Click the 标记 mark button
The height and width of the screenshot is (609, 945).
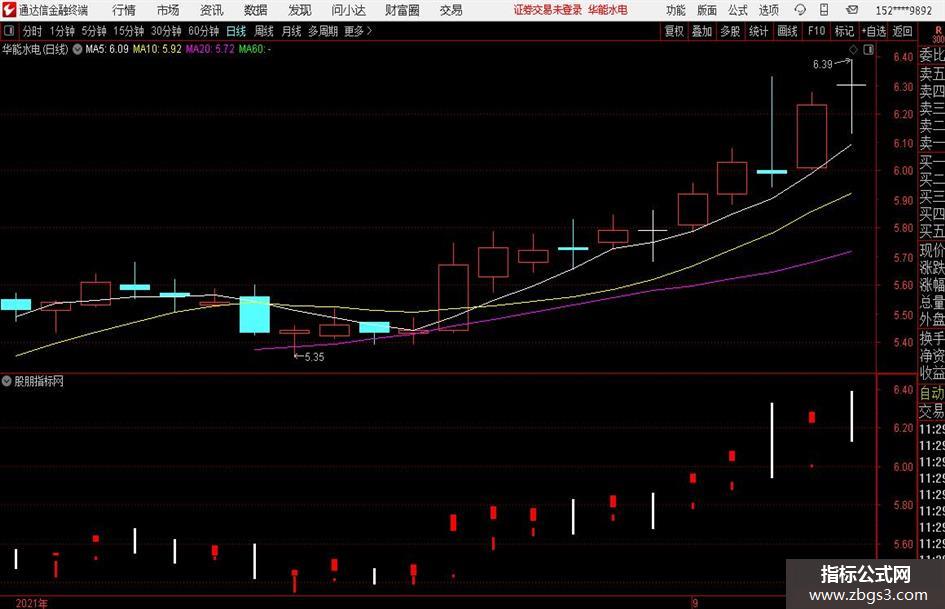coord(844,31)
